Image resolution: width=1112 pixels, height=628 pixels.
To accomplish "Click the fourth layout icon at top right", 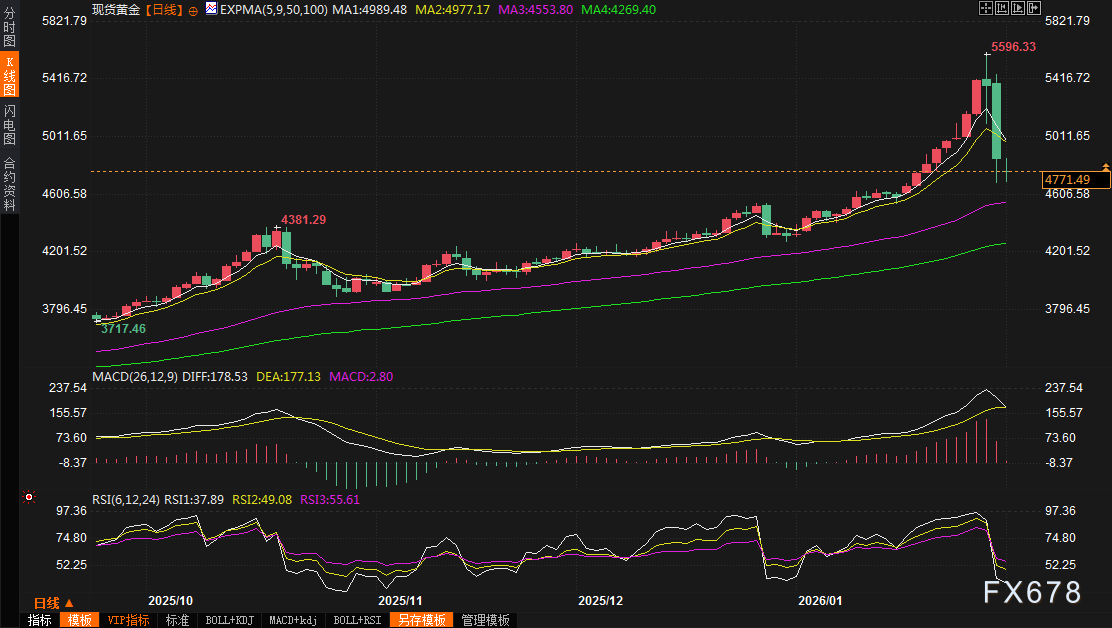I will pos(1032,8).
